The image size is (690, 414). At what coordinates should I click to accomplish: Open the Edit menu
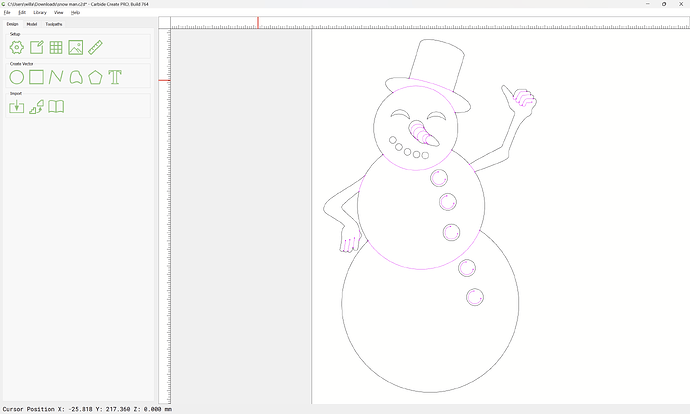click(22, 12)
